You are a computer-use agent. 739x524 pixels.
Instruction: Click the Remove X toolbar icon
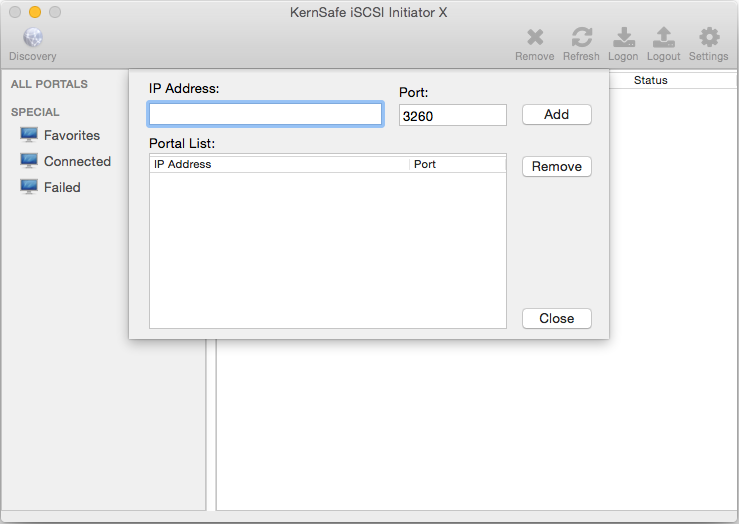point(535,37)
